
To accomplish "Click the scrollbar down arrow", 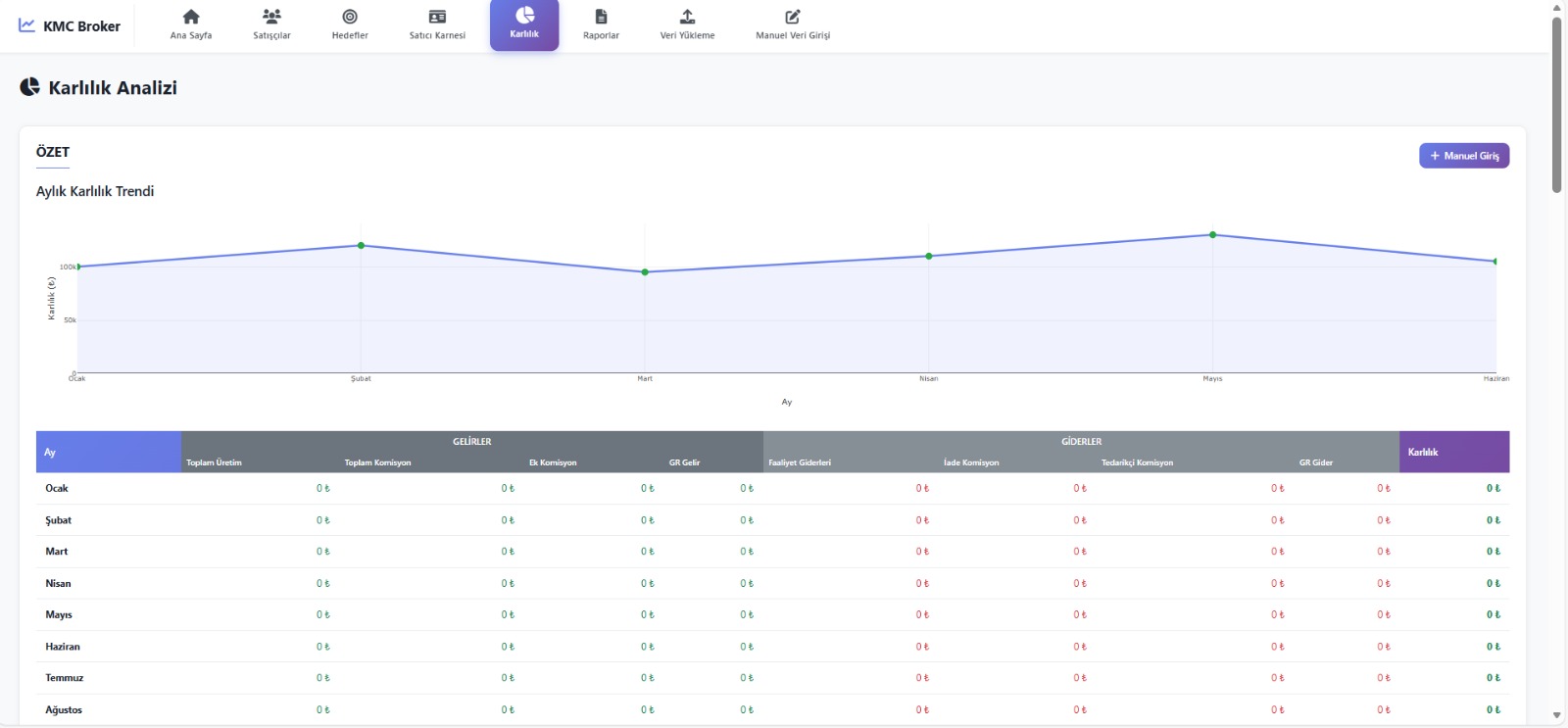I will [1556, 716].
